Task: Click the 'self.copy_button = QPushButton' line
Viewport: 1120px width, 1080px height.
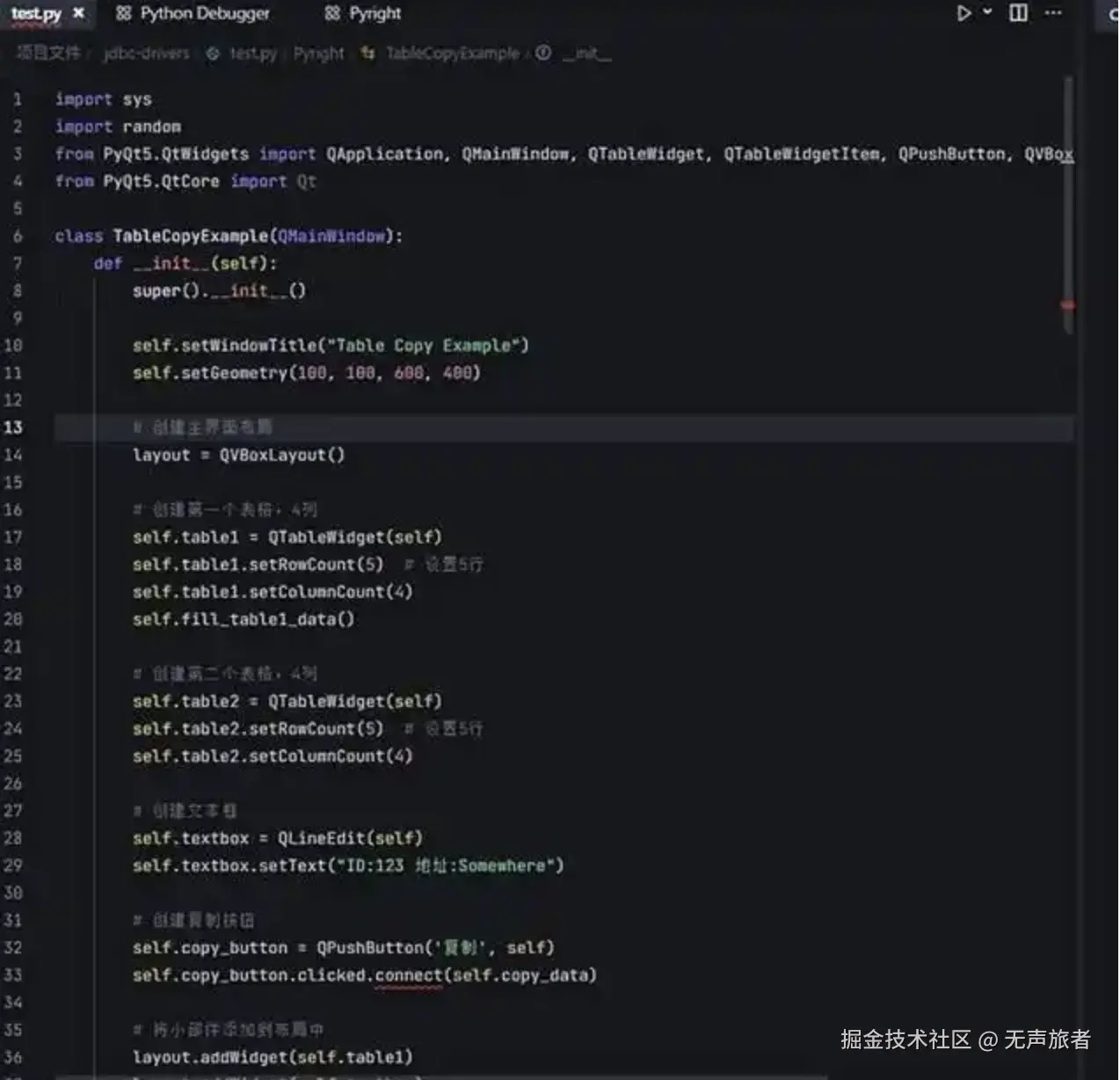Action: [x=344, y=947]
